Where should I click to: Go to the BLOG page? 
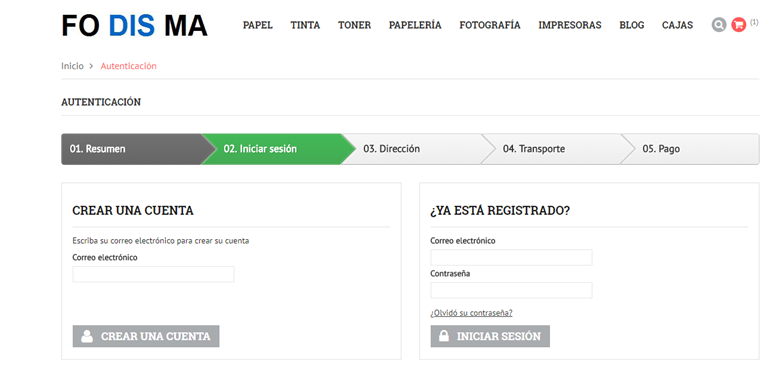[x=632, y=25]
